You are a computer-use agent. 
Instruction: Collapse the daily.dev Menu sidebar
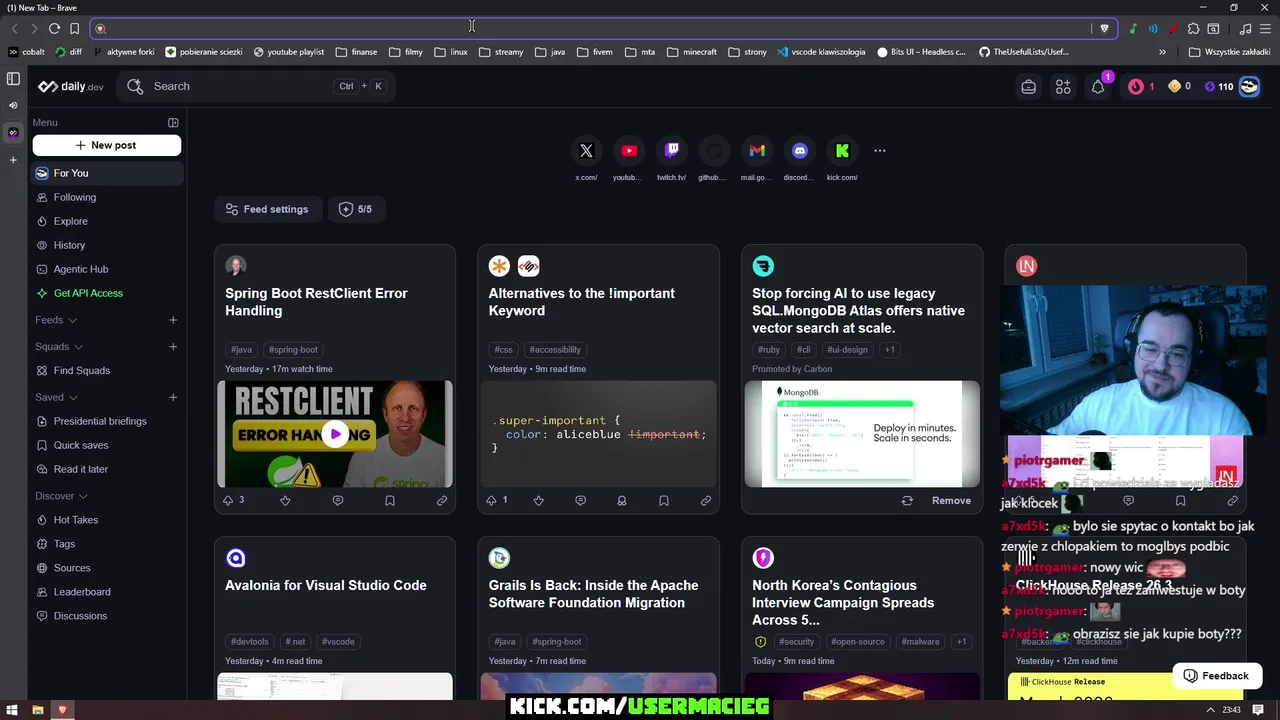(173, 123)
